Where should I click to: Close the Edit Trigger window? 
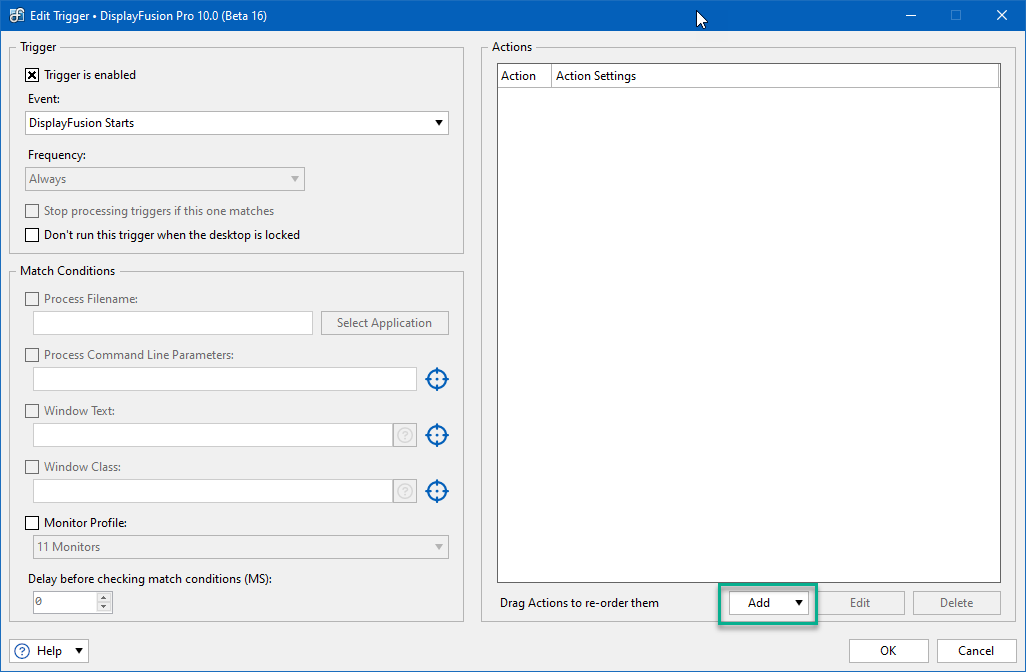pos(1001,15)
